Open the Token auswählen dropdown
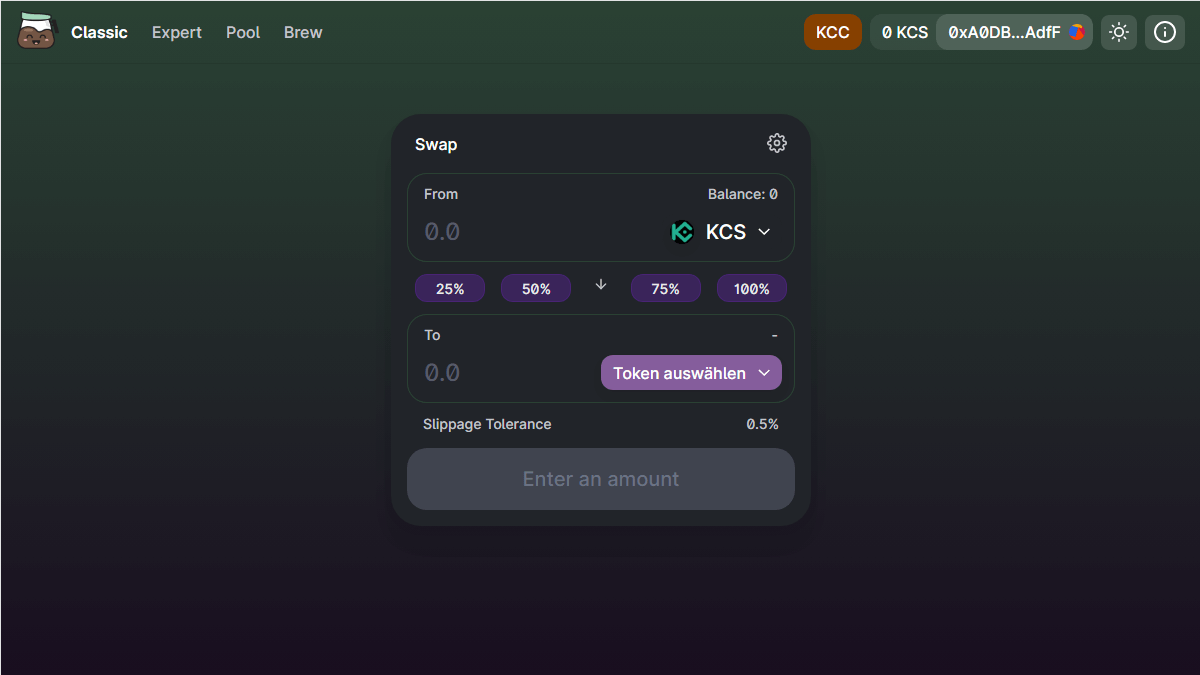Screen dimensions: 1200x675 [x=691, y=373]
